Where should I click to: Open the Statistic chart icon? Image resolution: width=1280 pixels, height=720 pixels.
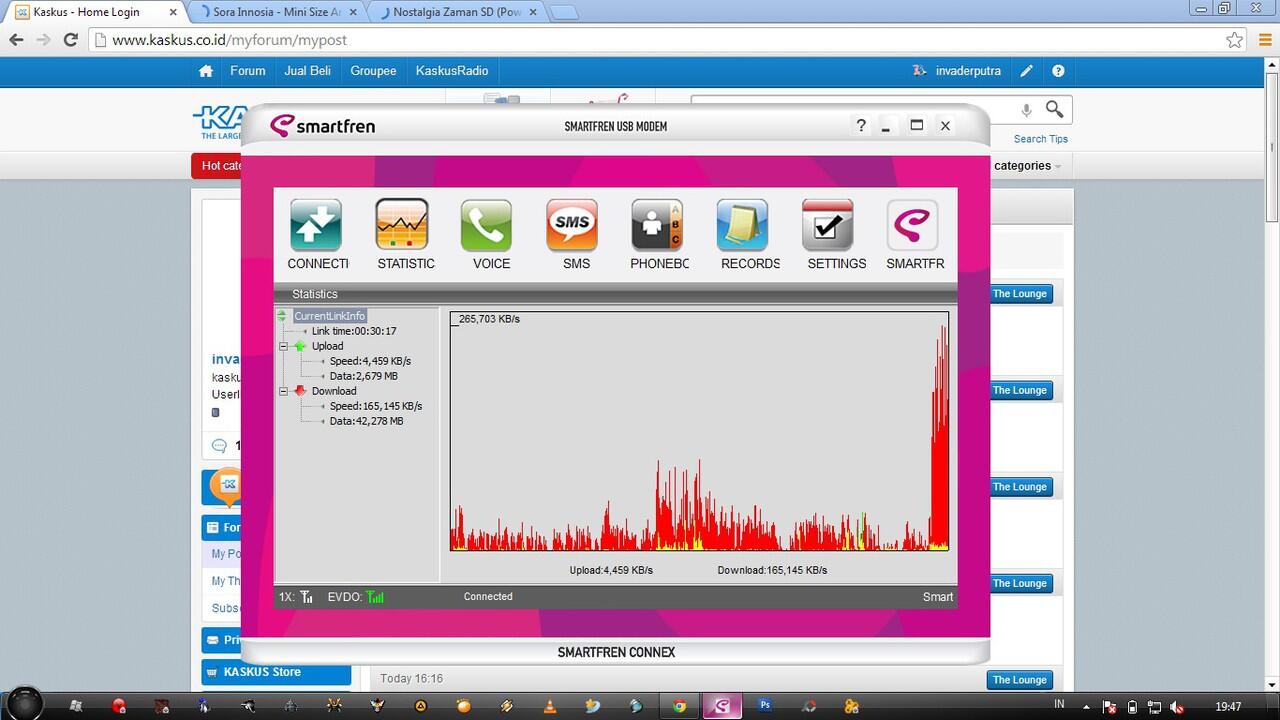[402, 225]
